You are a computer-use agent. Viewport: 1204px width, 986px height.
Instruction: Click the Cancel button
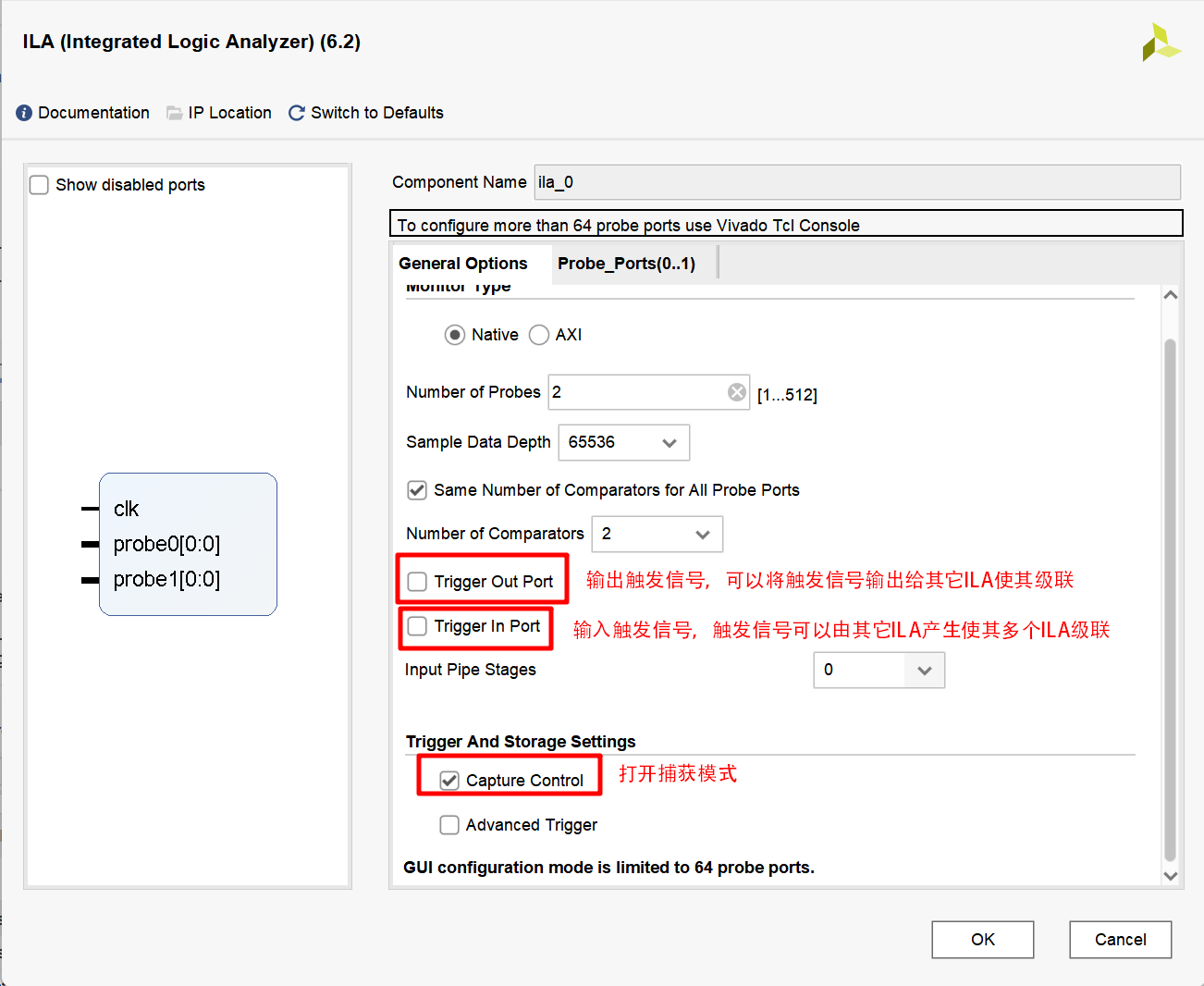(x=1120, y=939)
